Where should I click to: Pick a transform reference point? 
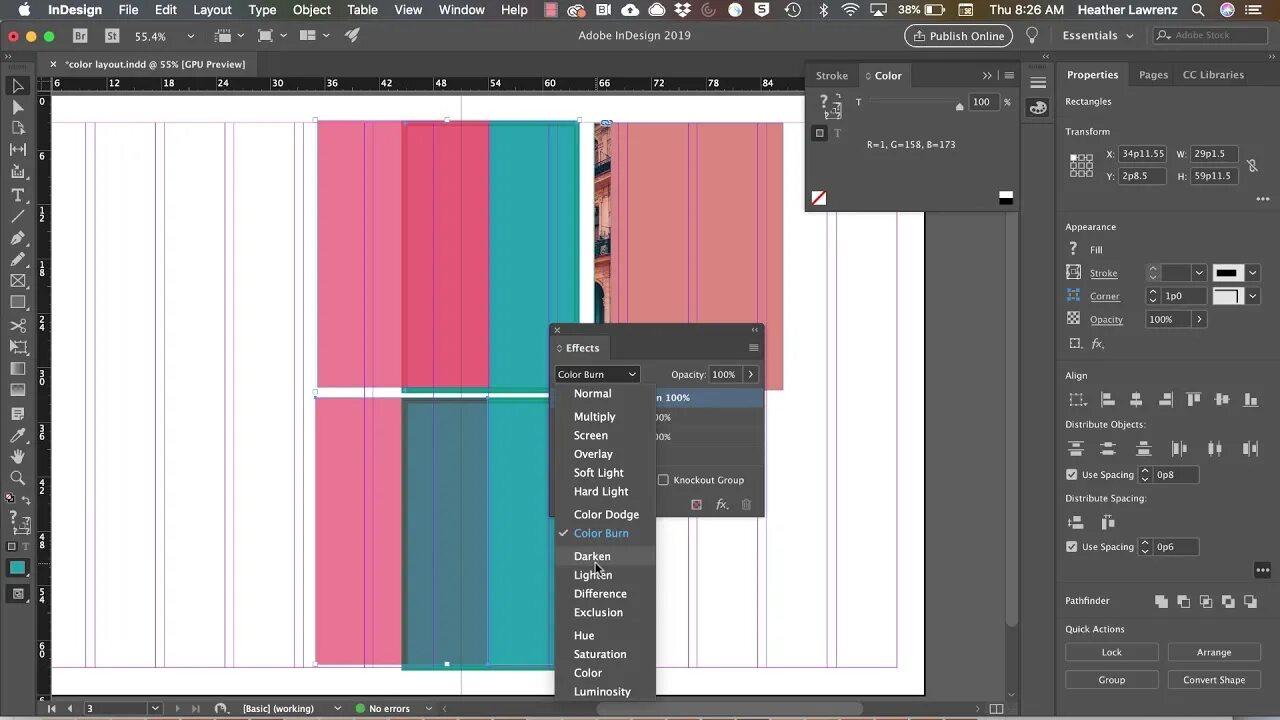pos(1081,165)
